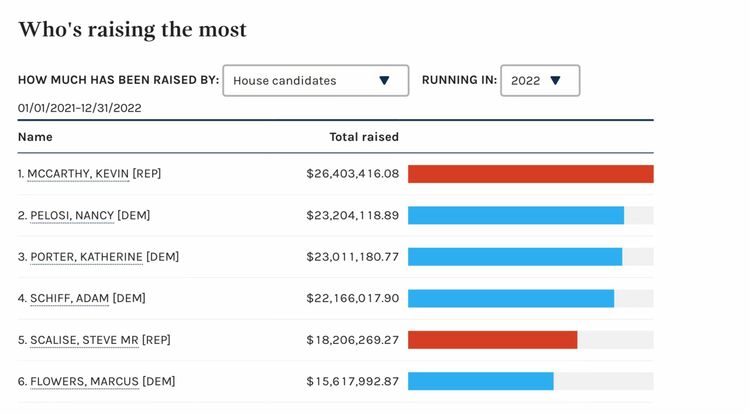
Task: Click Porter's blue fundraising bar
Action: pyautogui.click(x=515, y=257)
